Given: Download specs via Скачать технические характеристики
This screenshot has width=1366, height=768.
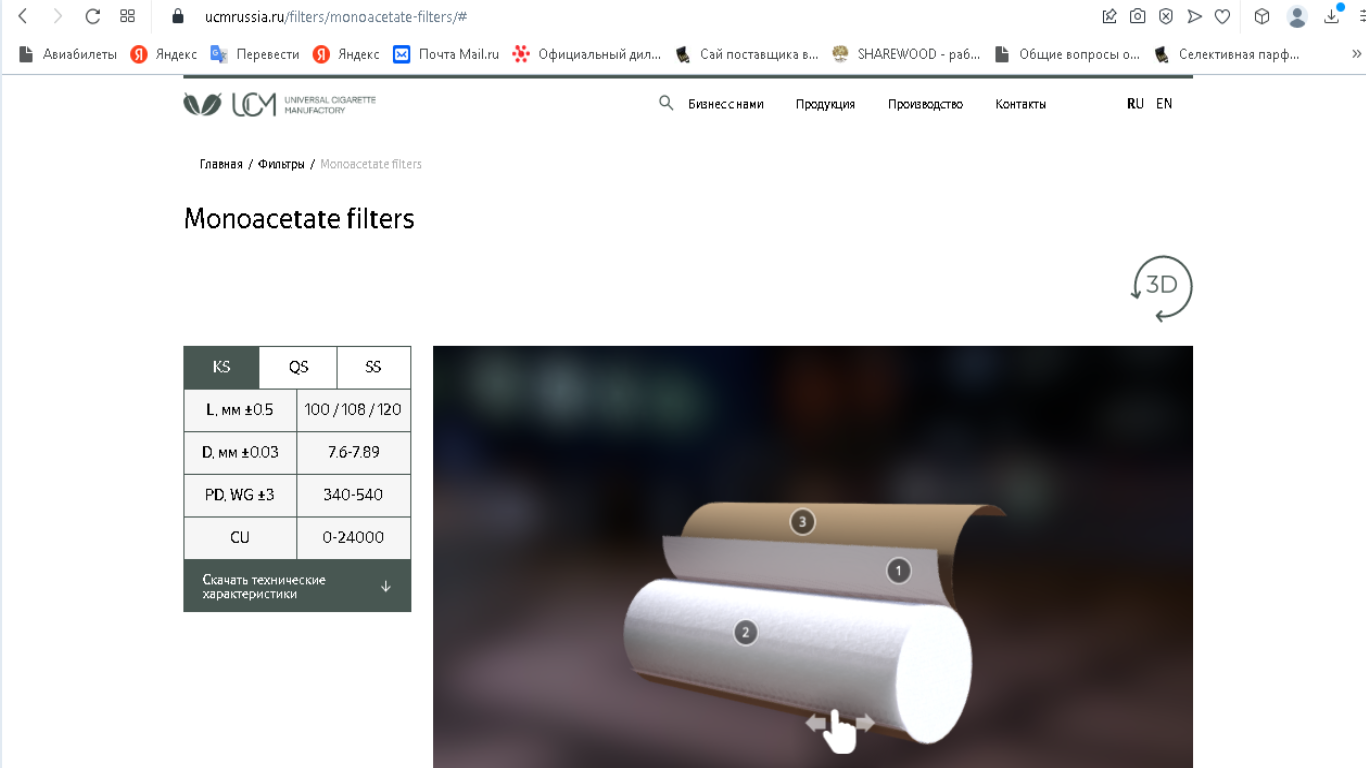Looking at the screenshot, I should (x=297, y=586).
